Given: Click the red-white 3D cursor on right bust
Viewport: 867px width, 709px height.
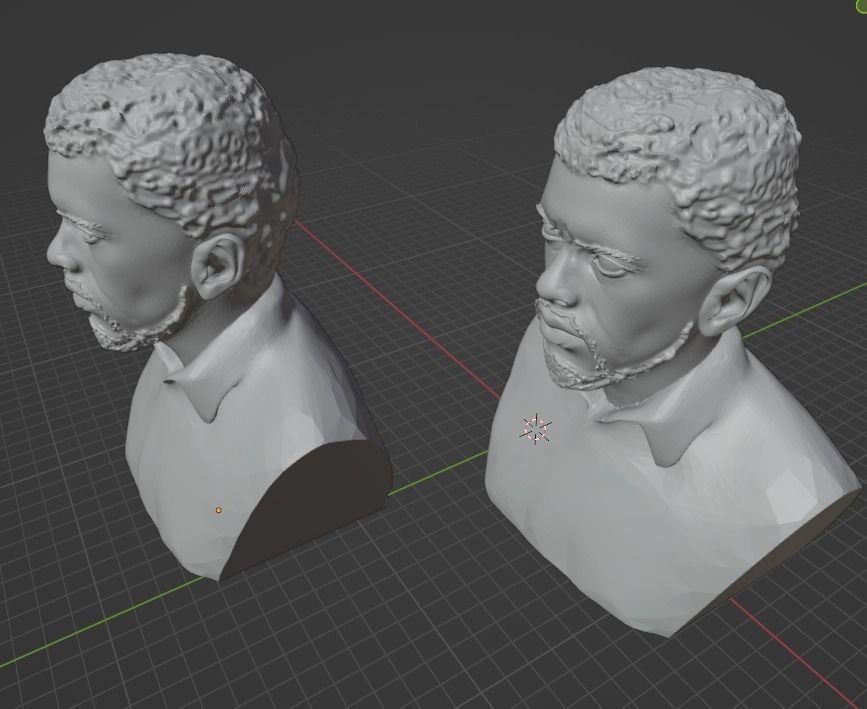Looking at the screenshot, I should (536, 429).
